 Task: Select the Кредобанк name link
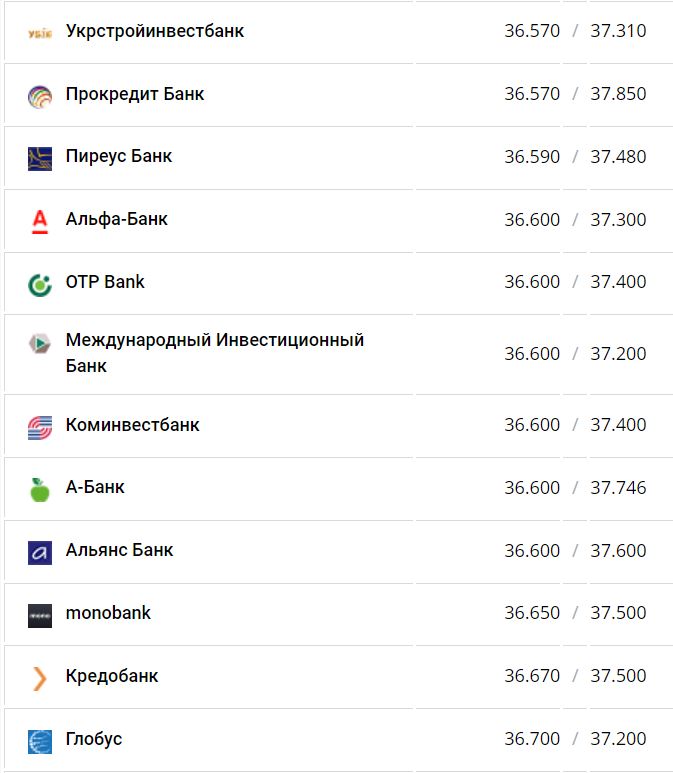pos(112,676)
